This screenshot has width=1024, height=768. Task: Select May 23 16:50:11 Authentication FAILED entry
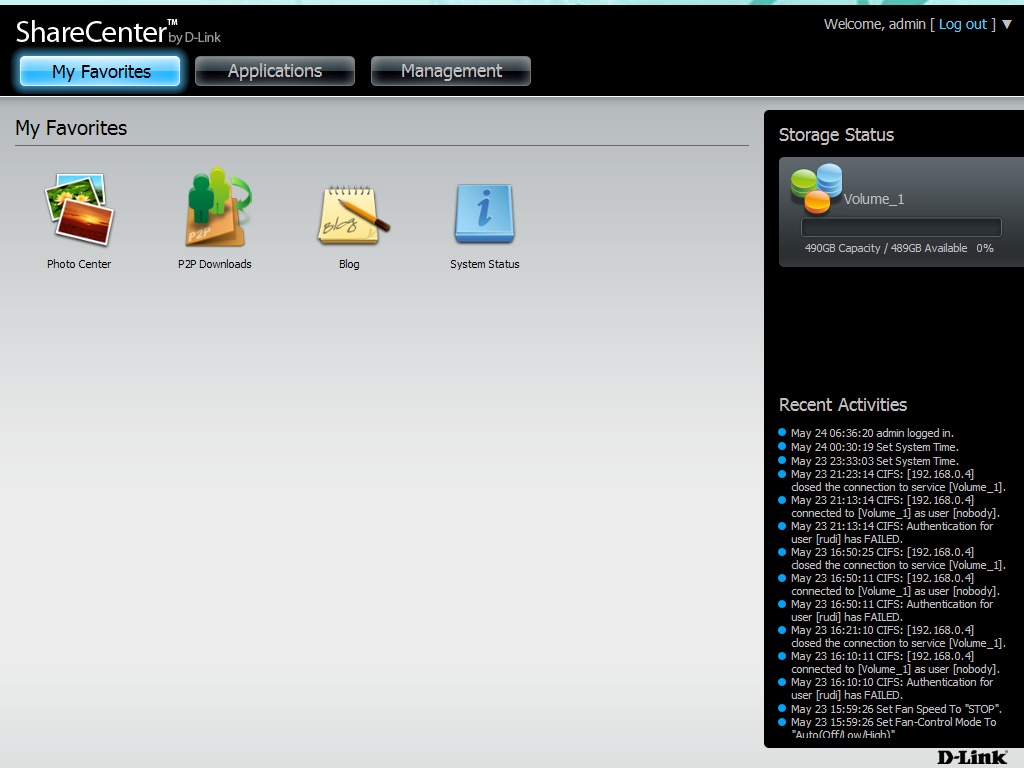pyautogui.click(x=892, y=611)
